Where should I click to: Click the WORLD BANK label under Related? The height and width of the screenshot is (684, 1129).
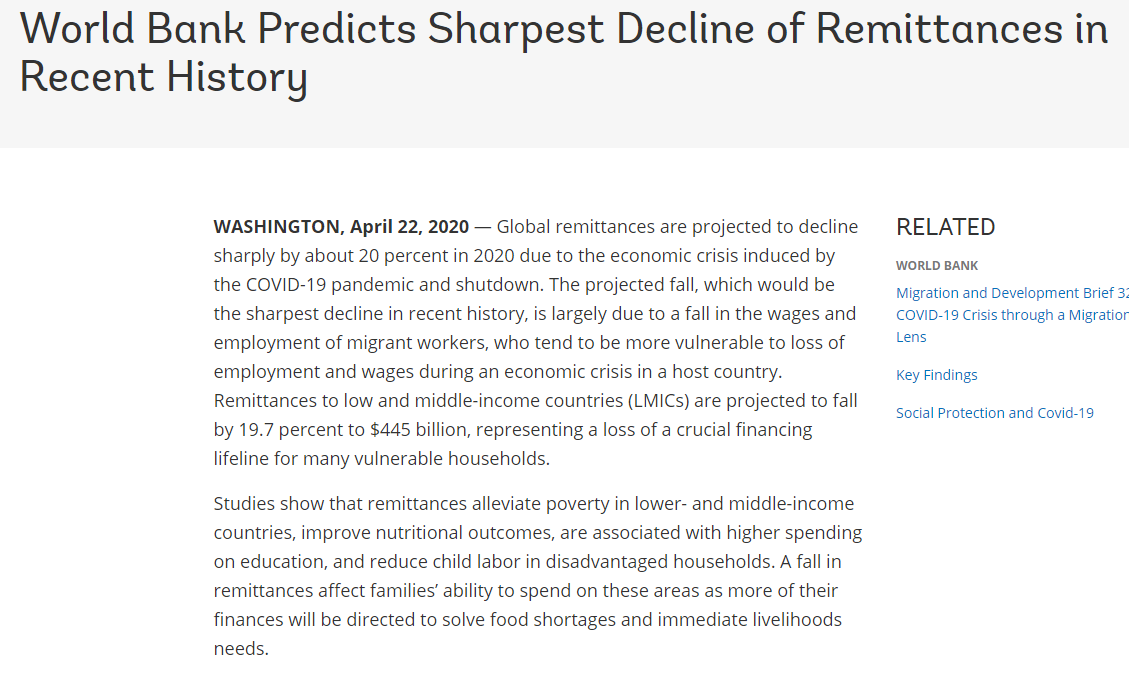pyautogui.click(x=937, y=266)
